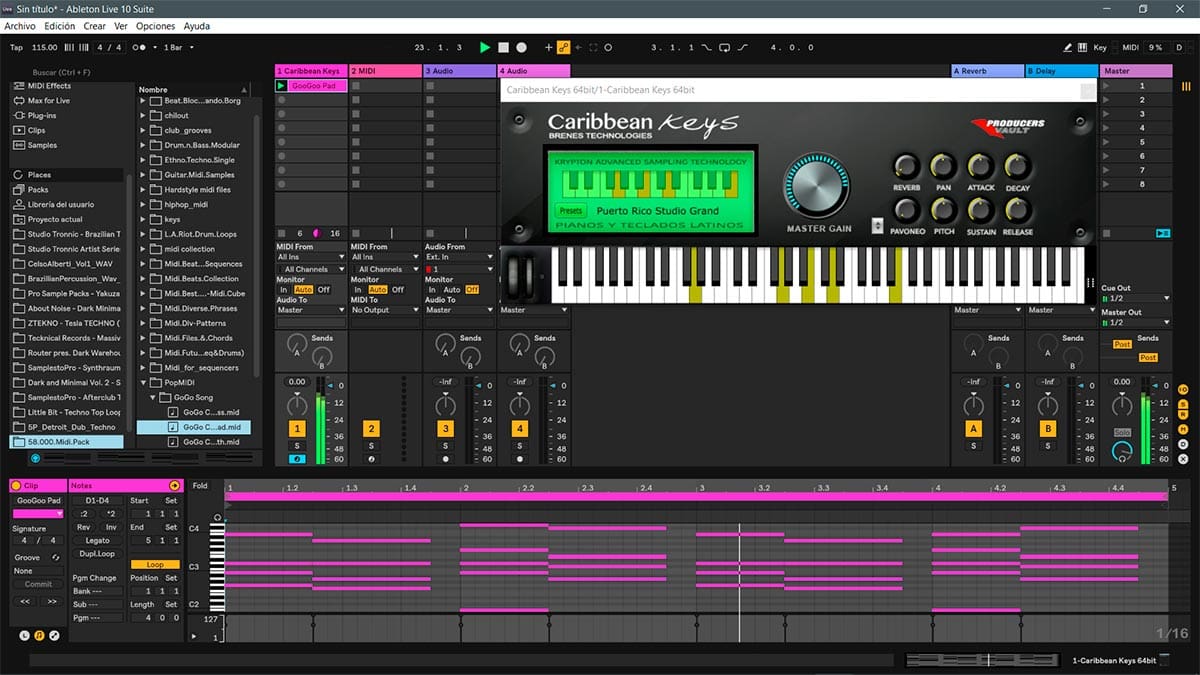The width and height of the screenshot is (1200, 675).
Task: Open the Edición menu
Action: pyautogui.click(x=60, y=26)
